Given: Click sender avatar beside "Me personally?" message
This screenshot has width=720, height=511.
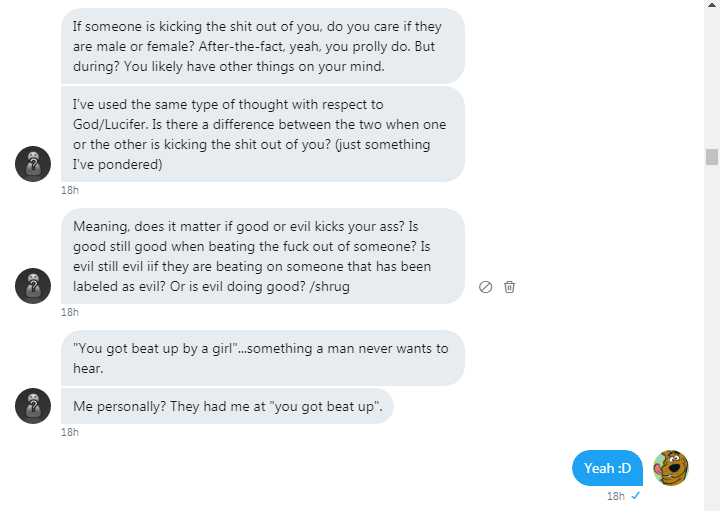Looking at the screenshot, I should (x=33, y=406).
